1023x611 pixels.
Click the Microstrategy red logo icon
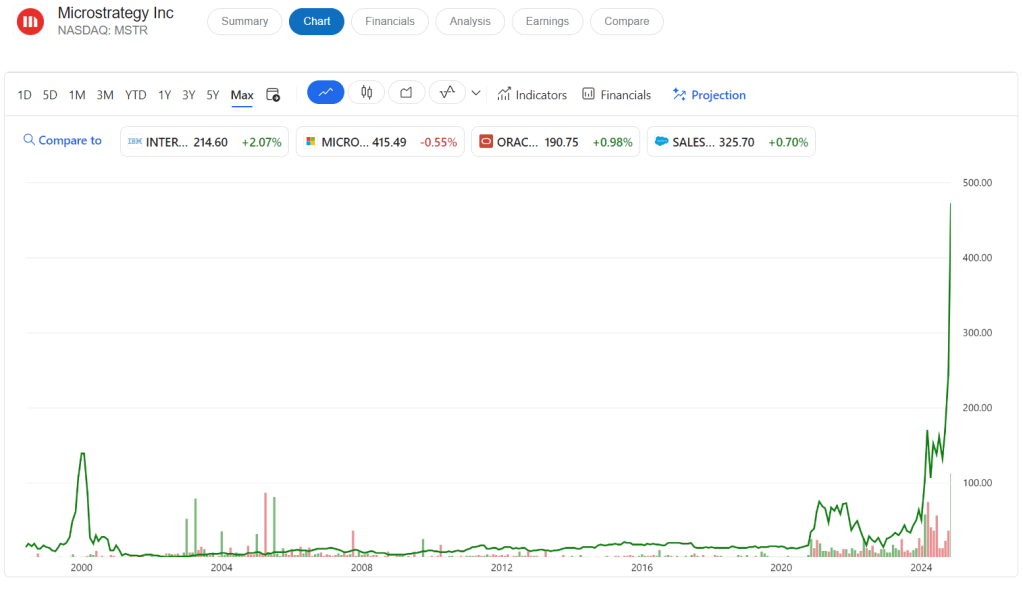(x=30, y=21)
